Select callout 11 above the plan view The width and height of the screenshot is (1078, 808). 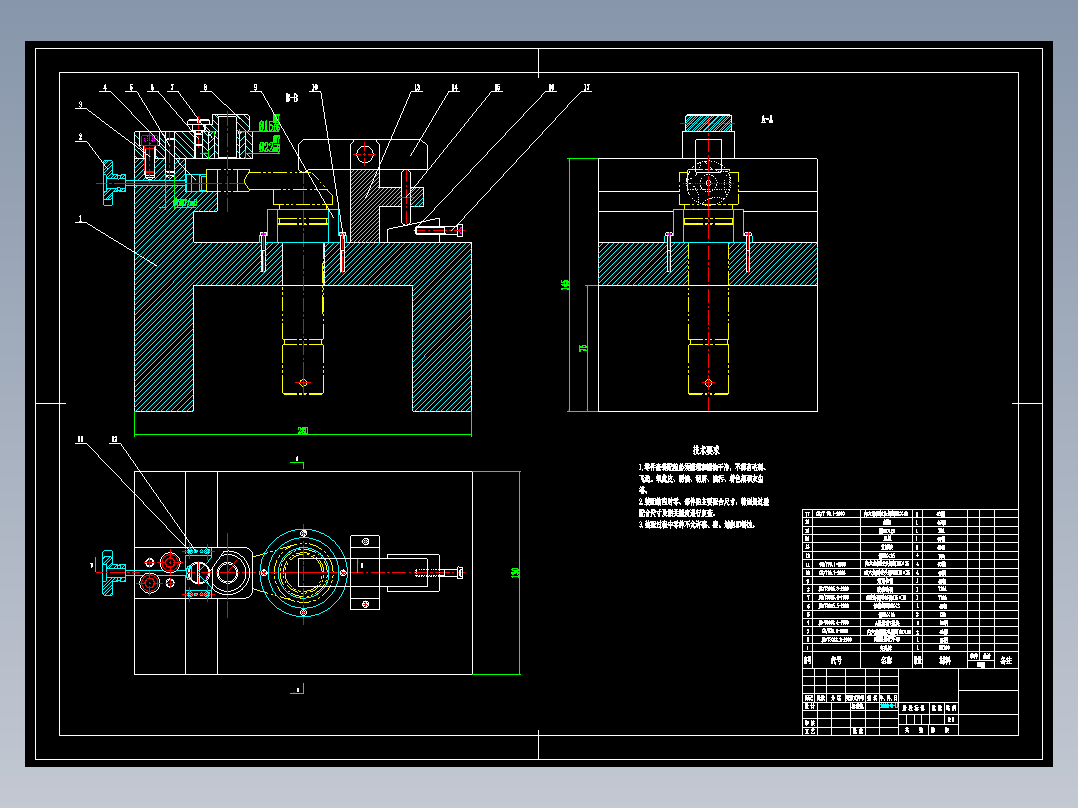pos(80,439)
